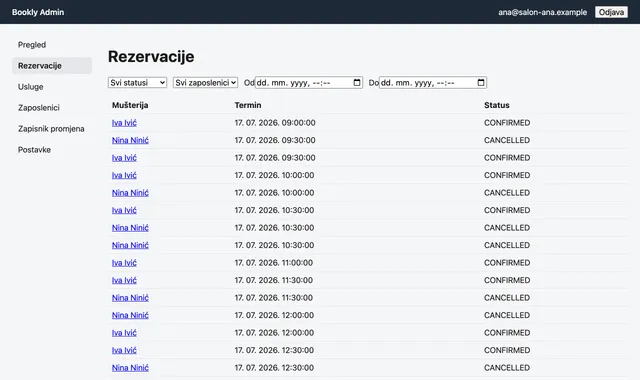Open Iva Ivić booking at 11:00:00

[124, 263]
